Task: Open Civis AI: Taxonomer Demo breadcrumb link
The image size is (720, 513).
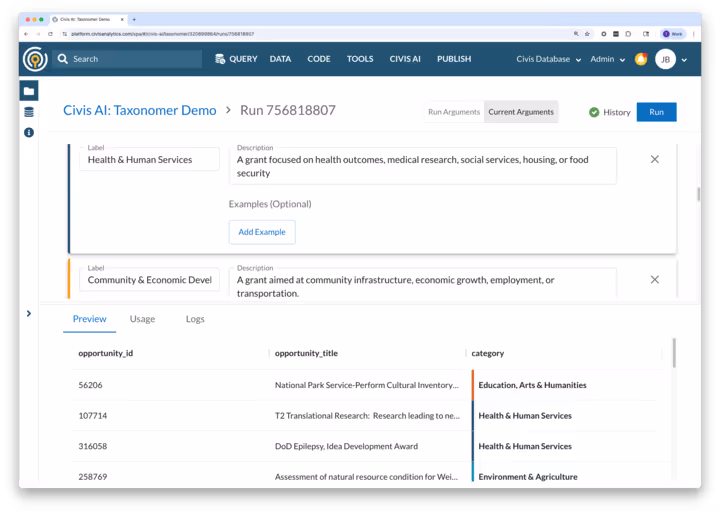Action: click(x=140, y=110)
